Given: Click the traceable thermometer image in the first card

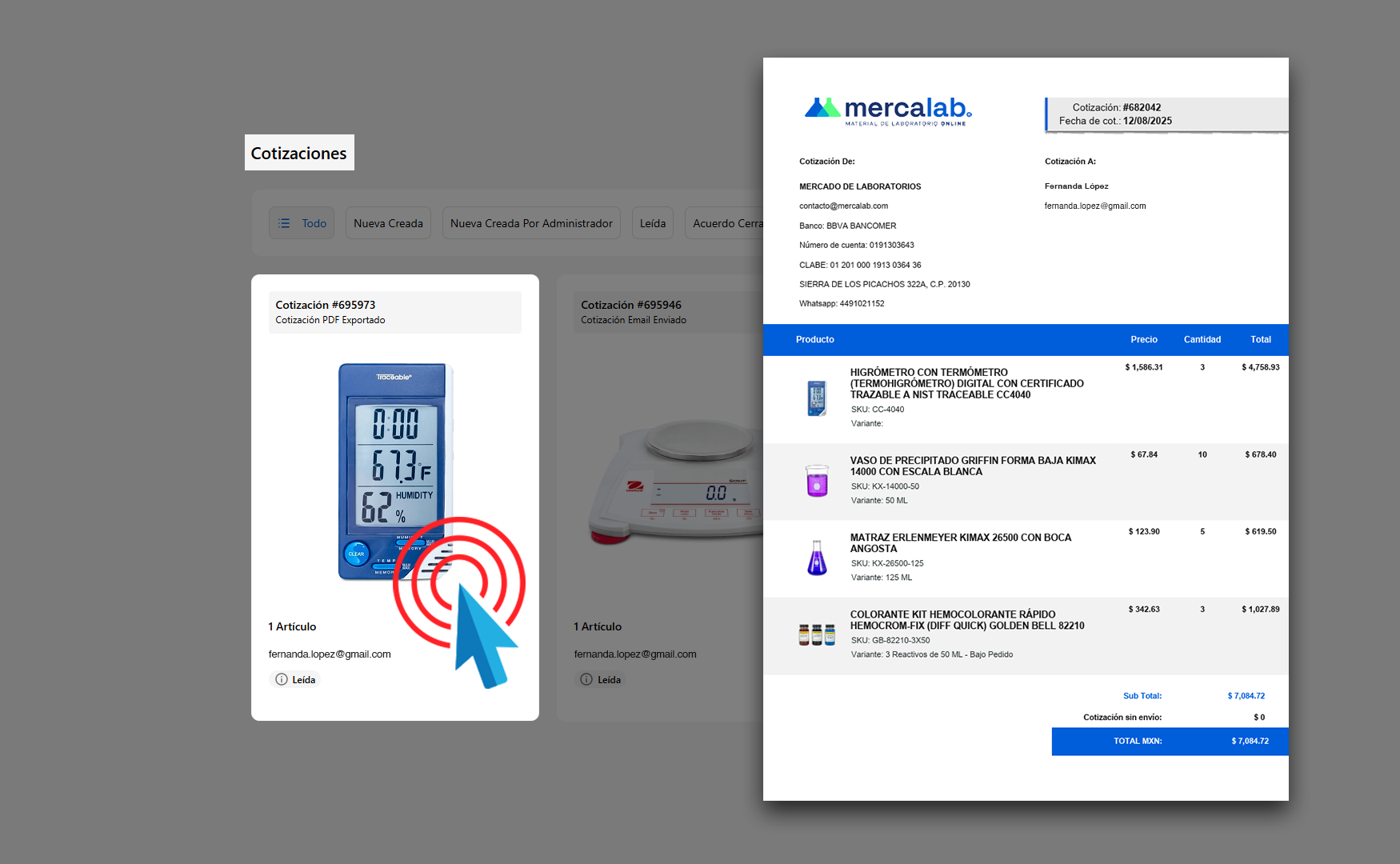Looking at the screenshot, I should [x=395, y=471].
